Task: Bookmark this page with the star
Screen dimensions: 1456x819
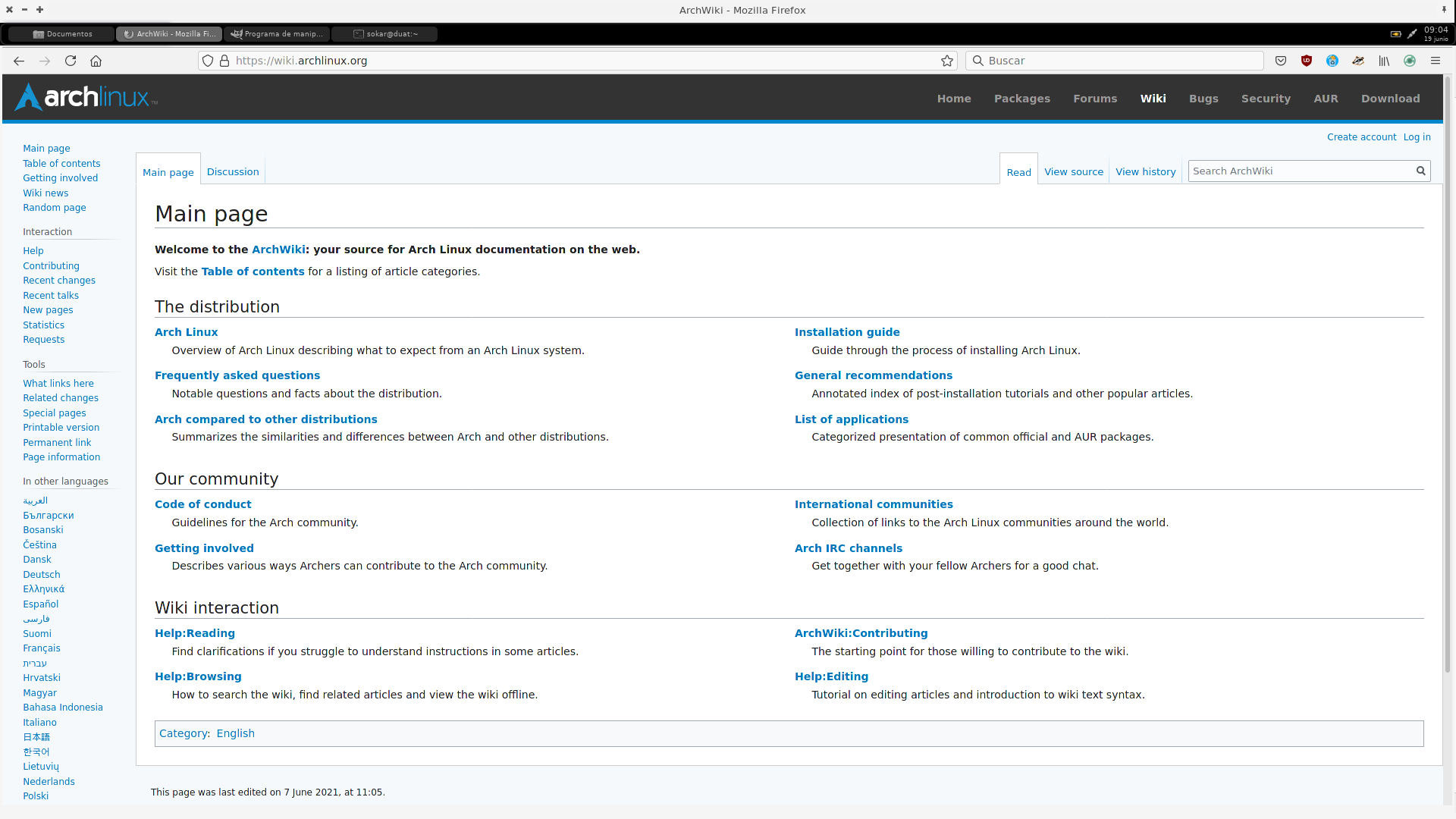Action: pos(947,61)
